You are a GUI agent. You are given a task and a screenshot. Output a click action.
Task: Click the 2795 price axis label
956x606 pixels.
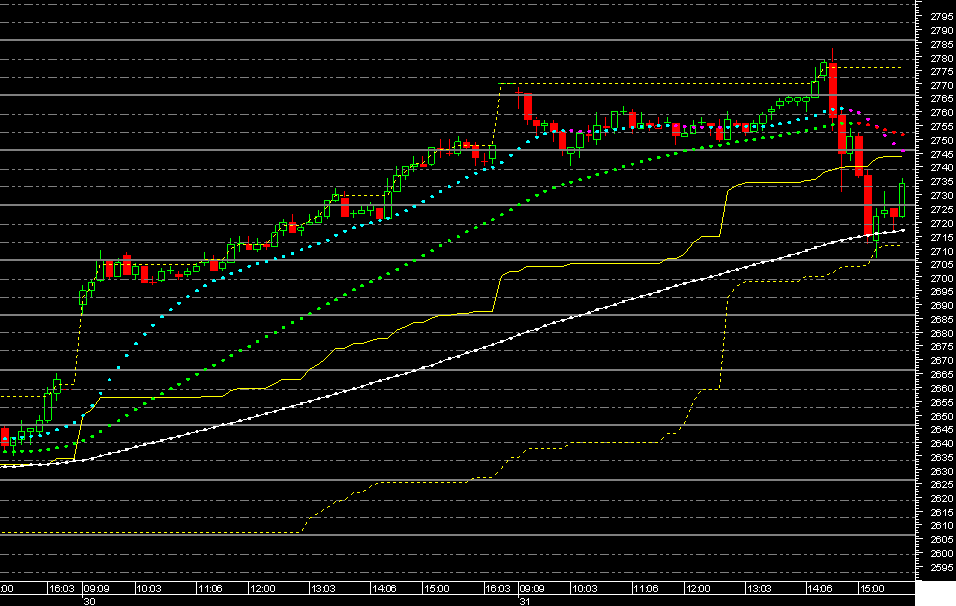(x=942, y=16)
